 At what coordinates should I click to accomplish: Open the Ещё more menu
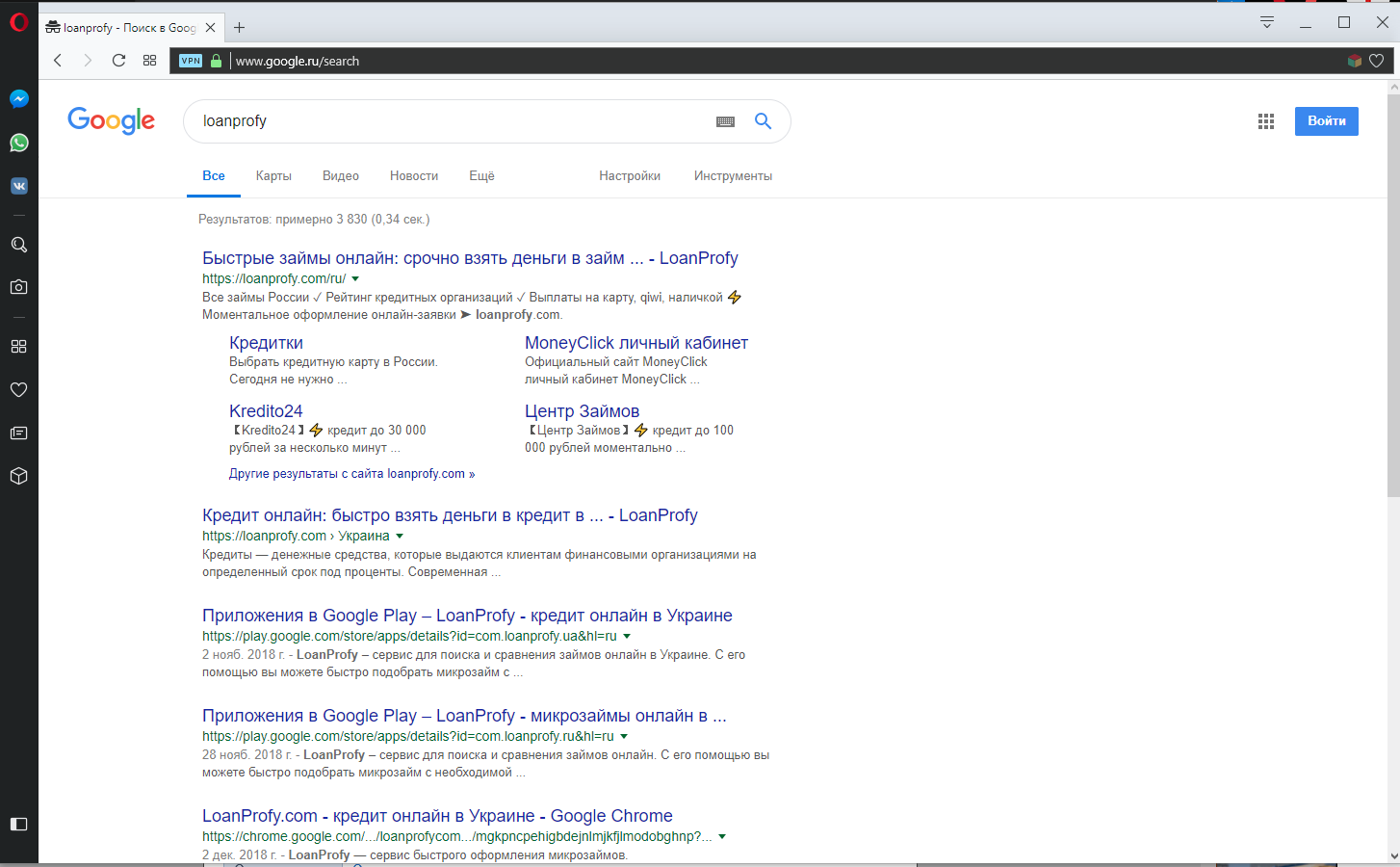pos(481,176)
